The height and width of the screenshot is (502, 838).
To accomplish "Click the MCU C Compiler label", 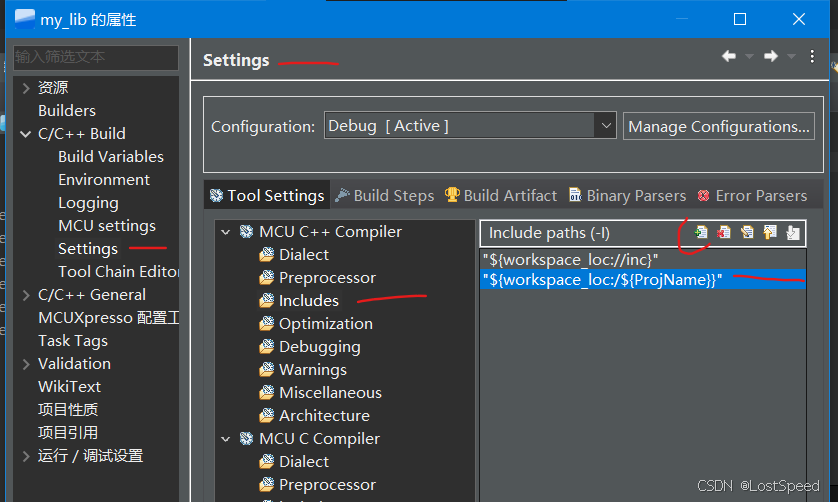I will coord(319,438).
